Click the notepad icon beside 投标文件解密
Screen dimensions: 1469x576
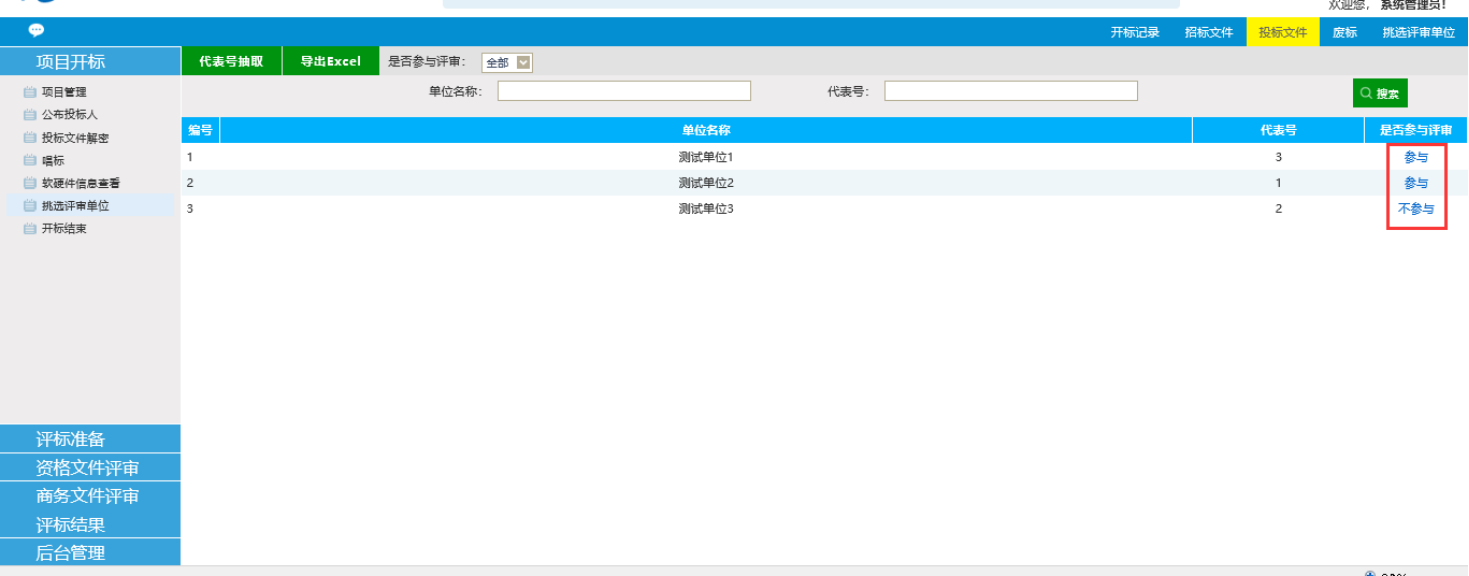click(x=30, y=138)
